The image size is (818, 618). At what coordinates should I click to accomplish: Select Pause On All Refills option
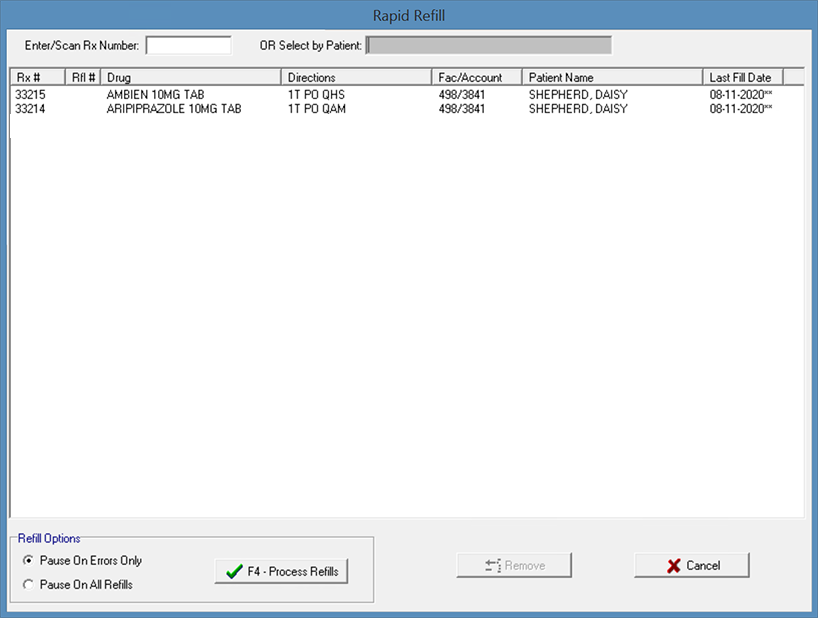[28, 584]
